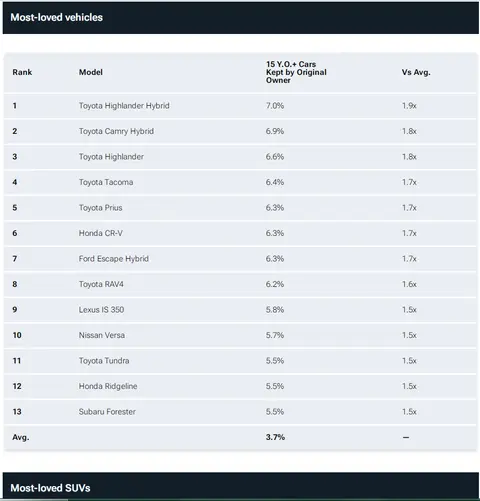Select the Toyota Highlander Hybrid row
Viewport: 480px width, 501px height.
(240, 106)
